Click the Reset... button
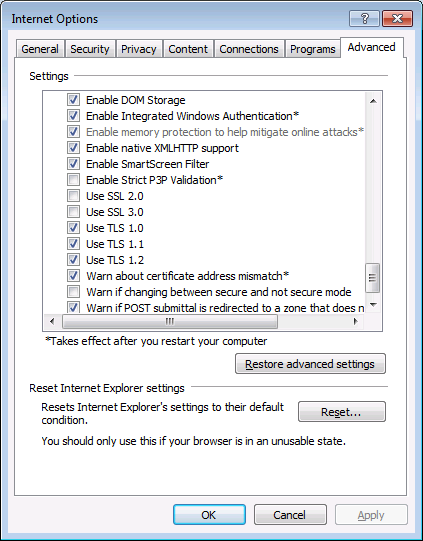423x541 pixels. 342,412
